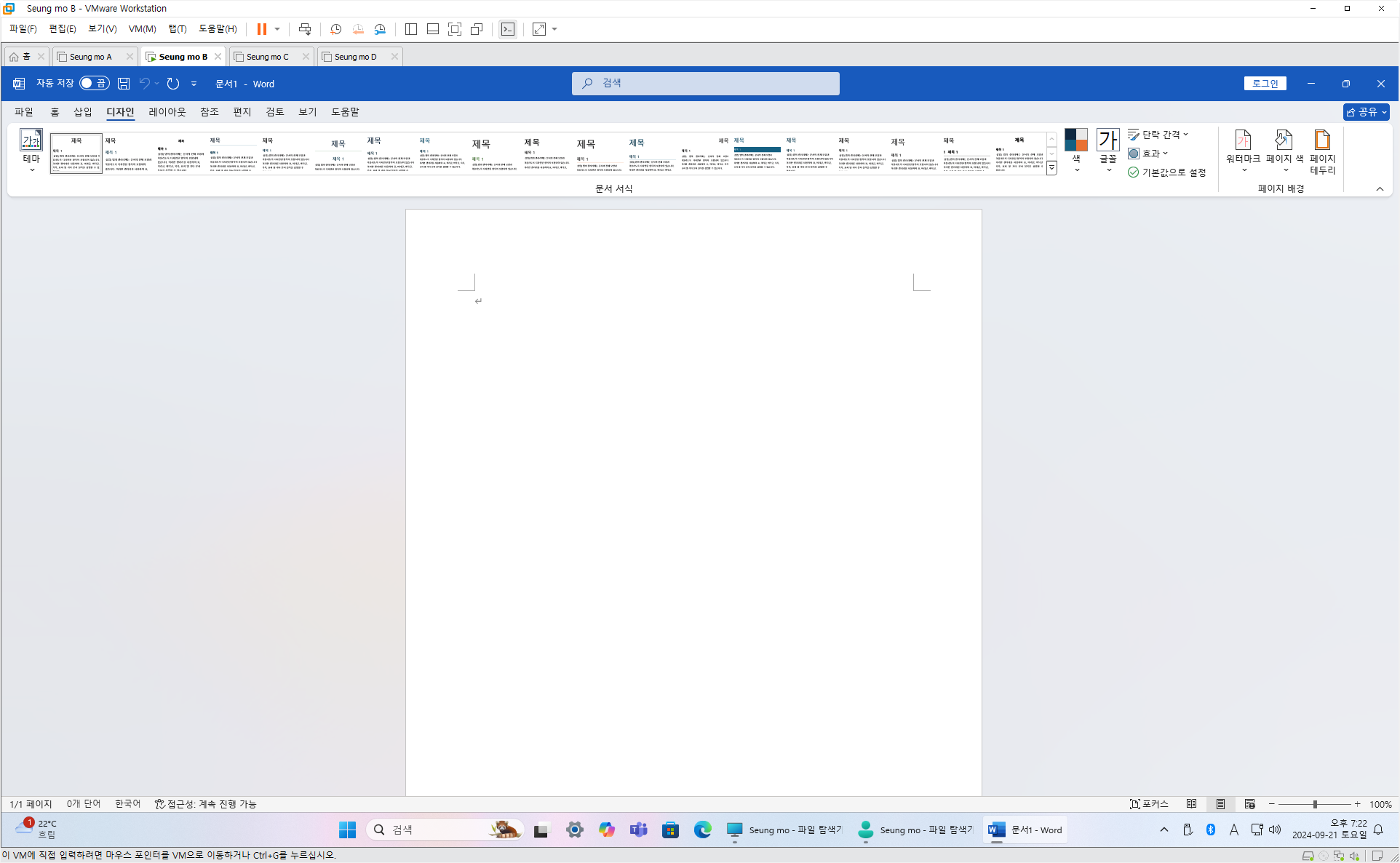Viewport: 1400px width, 863px height.
Task: Toggle the AutoSave (자동 저장) switch
Action: pyautogui.click(x=94, y=84)
